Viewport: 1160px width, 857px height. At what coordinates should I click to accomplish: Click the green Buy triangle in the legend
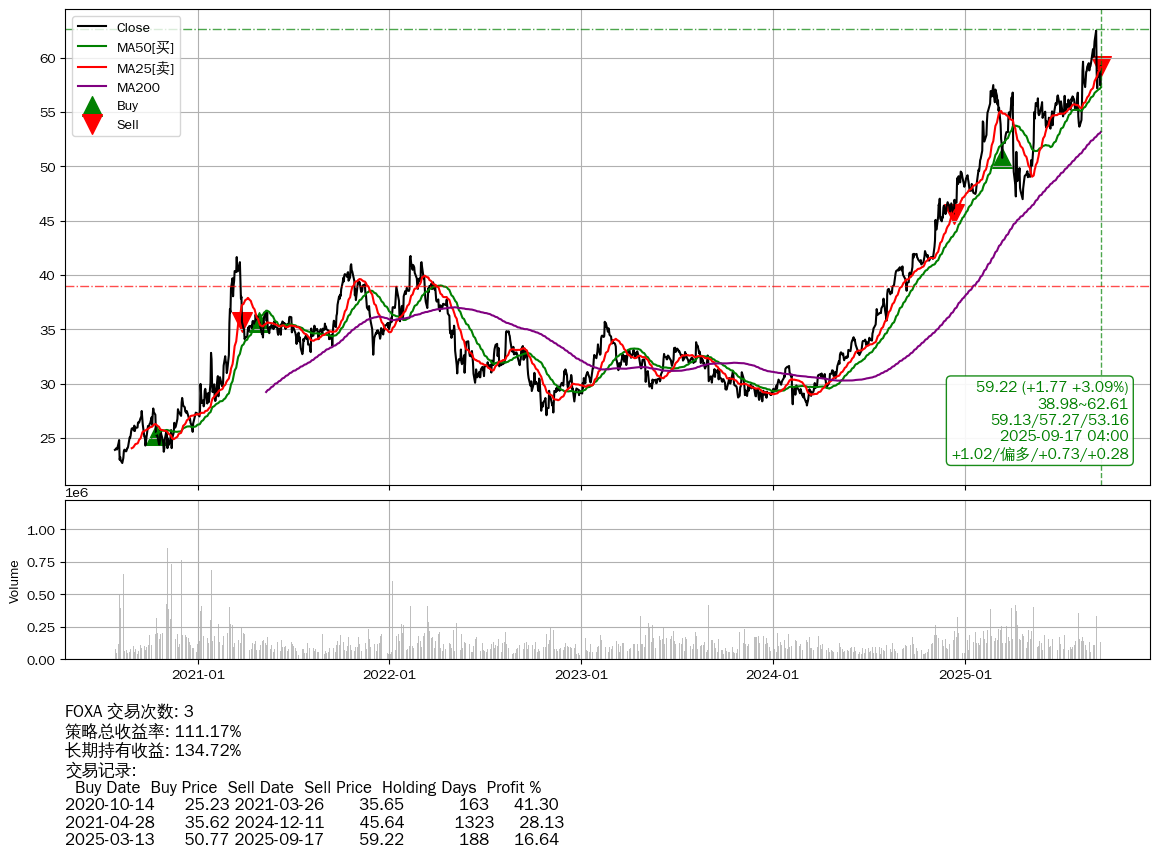[x=92, y=106]
